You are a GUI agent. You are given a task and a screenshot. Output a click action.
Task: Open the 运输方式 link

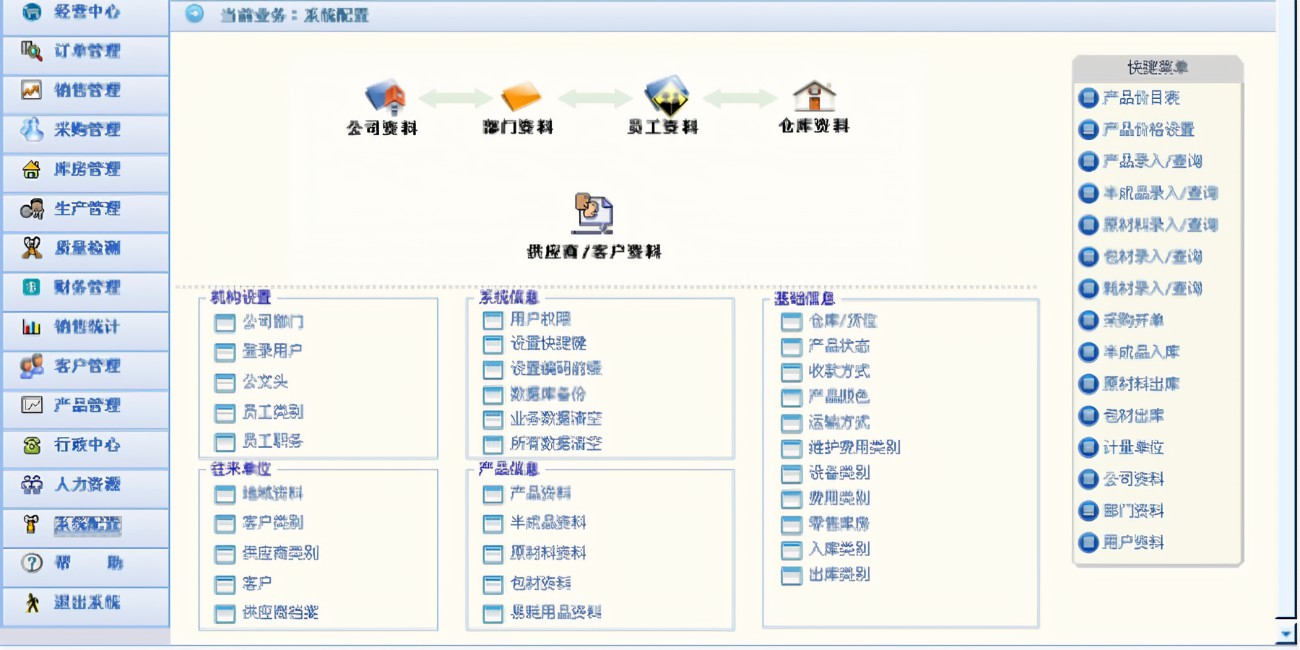click(x=839, y=422)
